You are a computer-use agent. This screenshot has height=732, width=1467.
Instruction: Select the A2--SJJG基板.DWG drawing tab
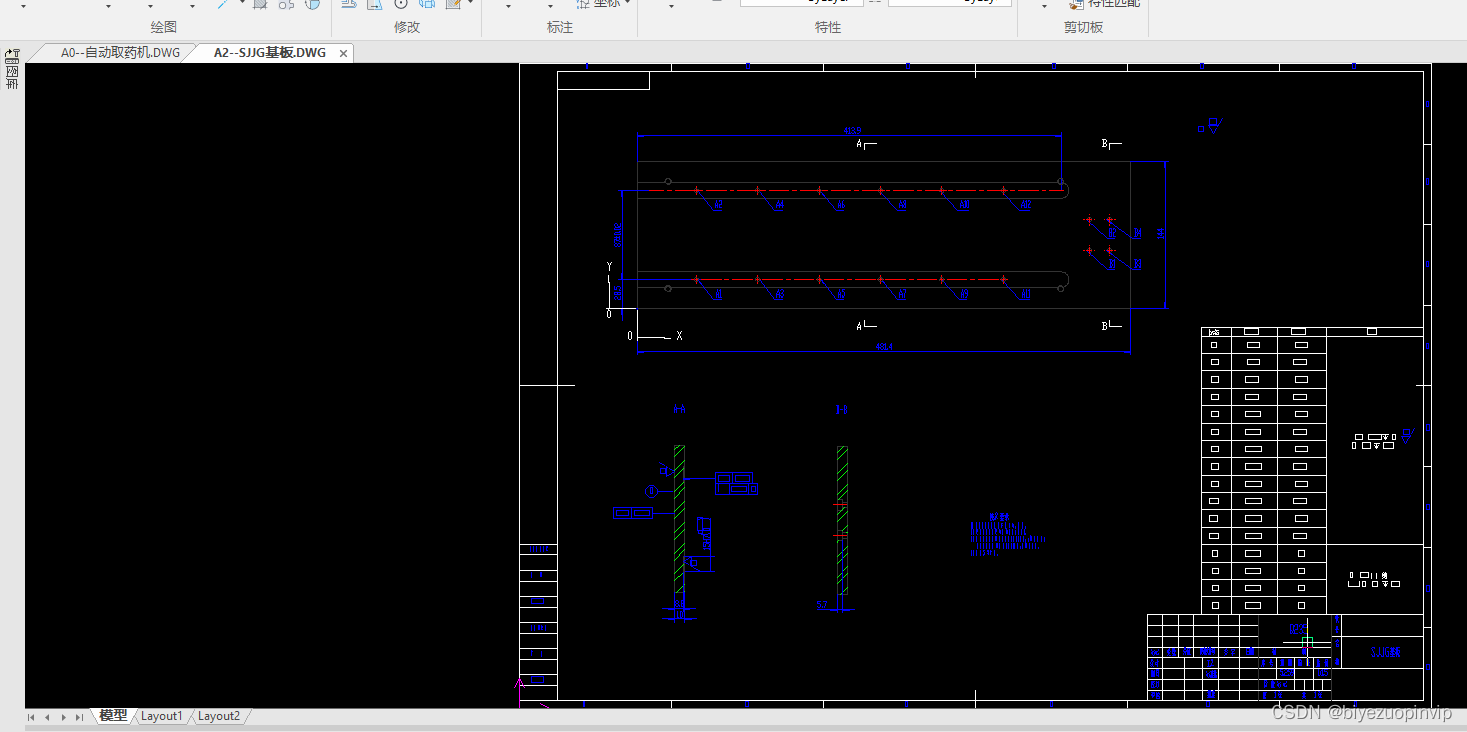270,53
